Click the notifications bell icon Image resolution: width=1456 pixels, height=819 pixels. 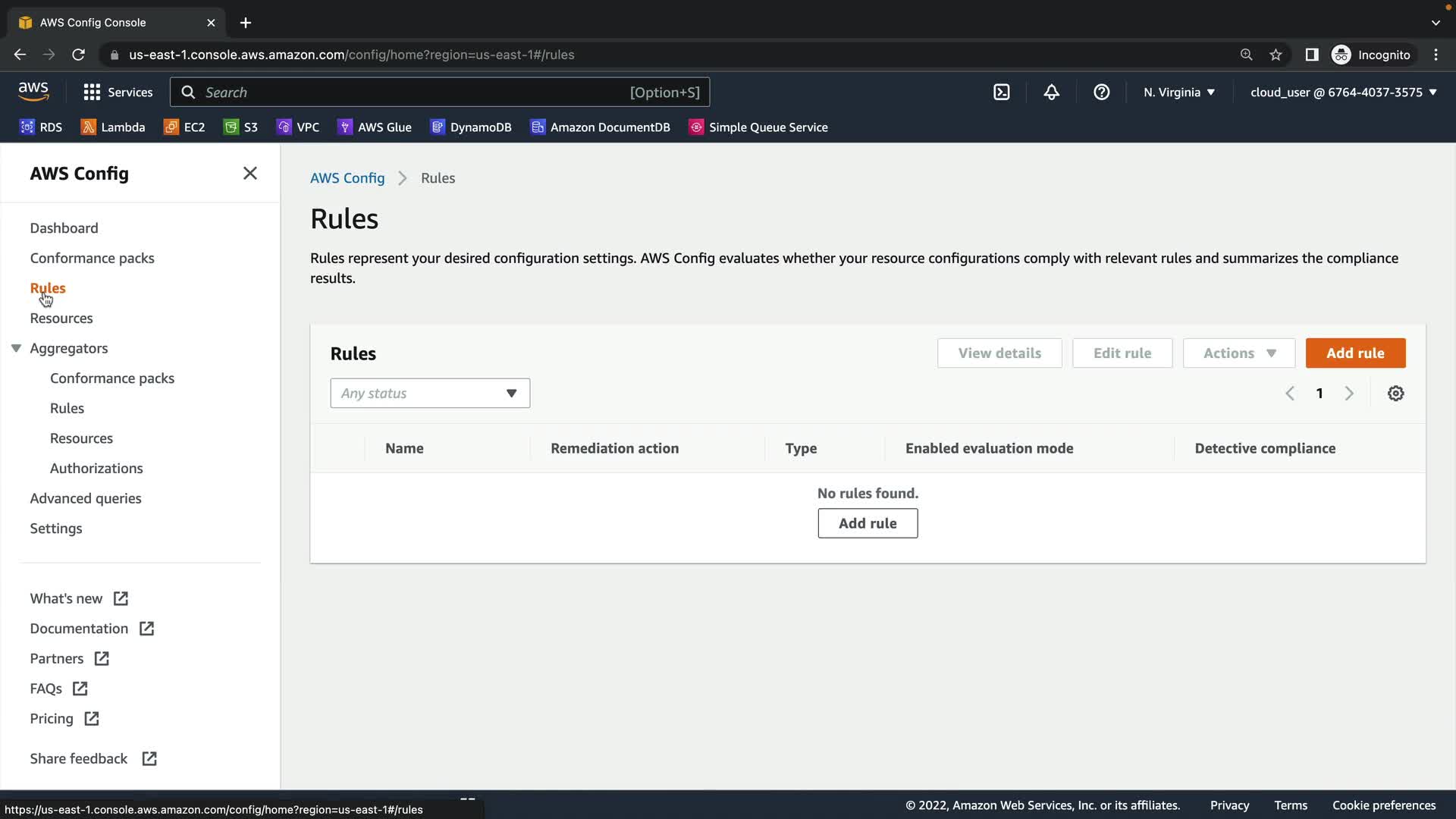coord(1051,93)
